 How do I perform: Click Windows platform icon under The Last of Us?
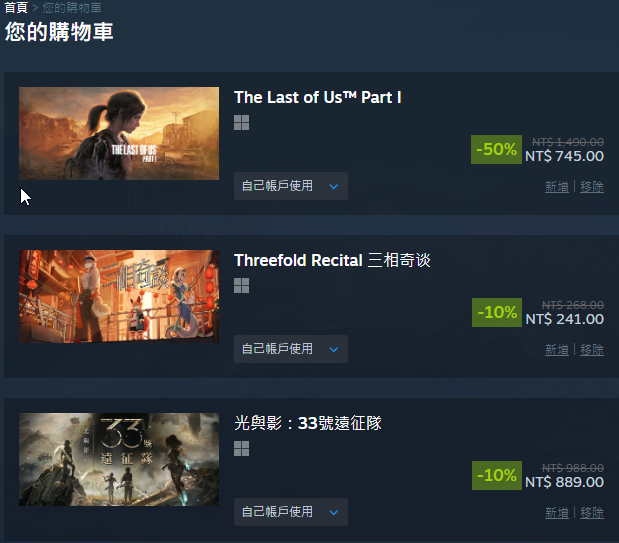[x=241, y=122]
